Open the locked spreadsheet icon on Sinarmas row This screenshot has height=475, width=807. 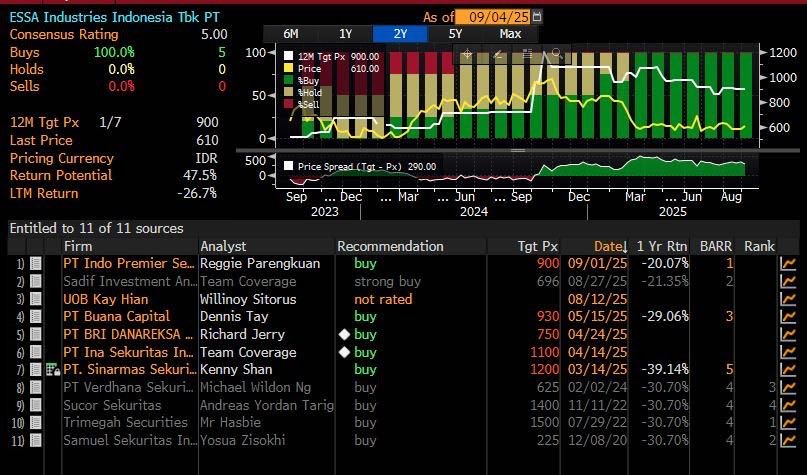tap(53, 370)
